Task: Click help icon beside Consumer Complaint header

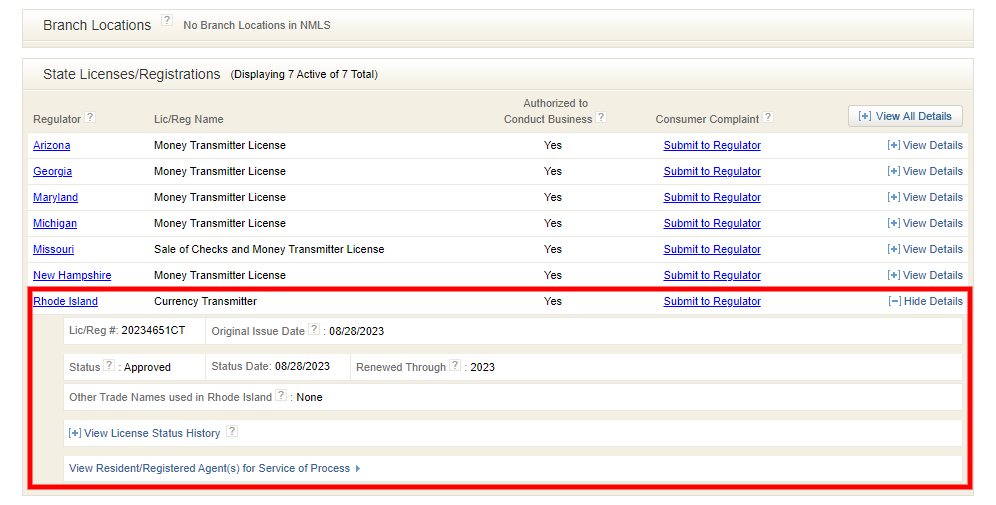Action: 768,117
